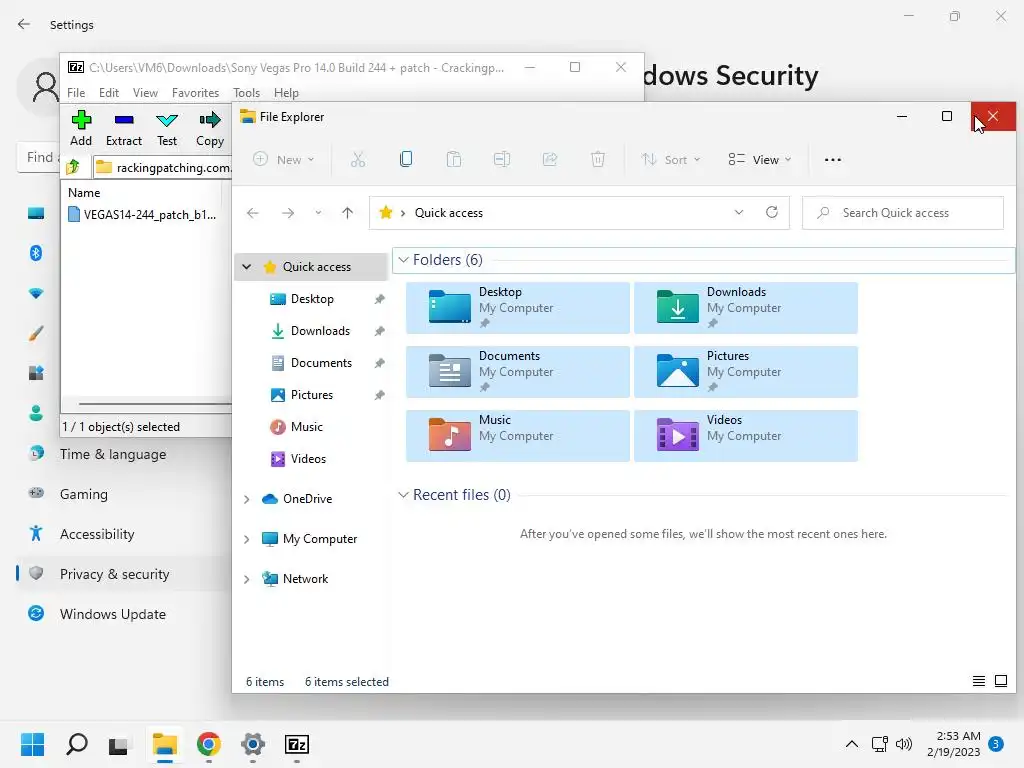Click the Share icon in File Explorer
The height and width of the screenshot is (768, 1024).
pyautogui.click(x=550, y=159)
